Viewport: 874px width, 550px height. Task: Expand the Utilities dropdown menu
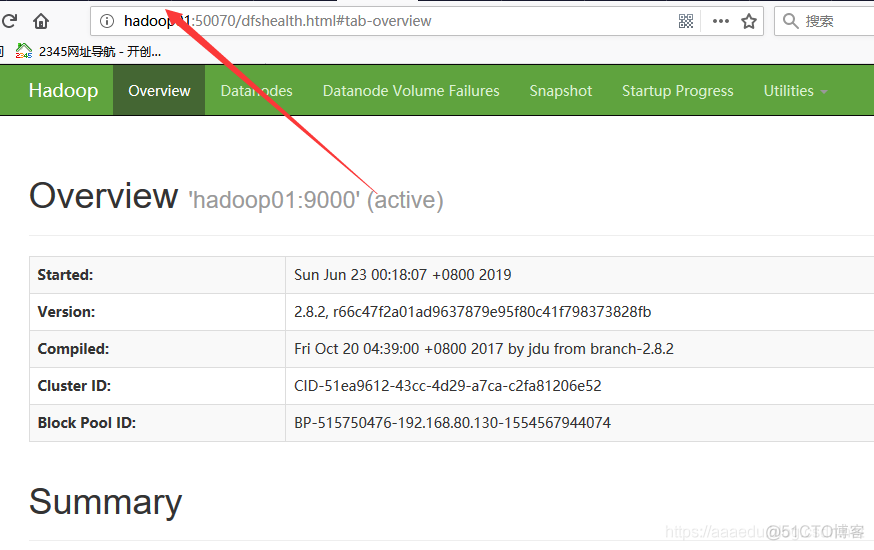(795, 91)
